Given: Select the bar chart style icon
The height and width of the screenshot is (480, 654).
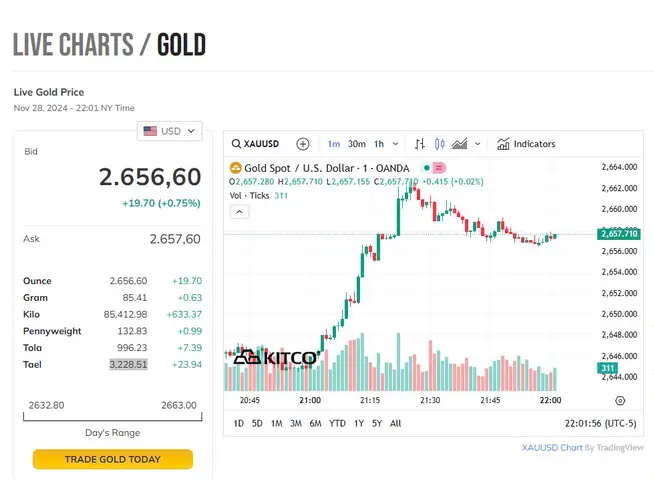Looking at the screenshot, I should pos(420,144).
